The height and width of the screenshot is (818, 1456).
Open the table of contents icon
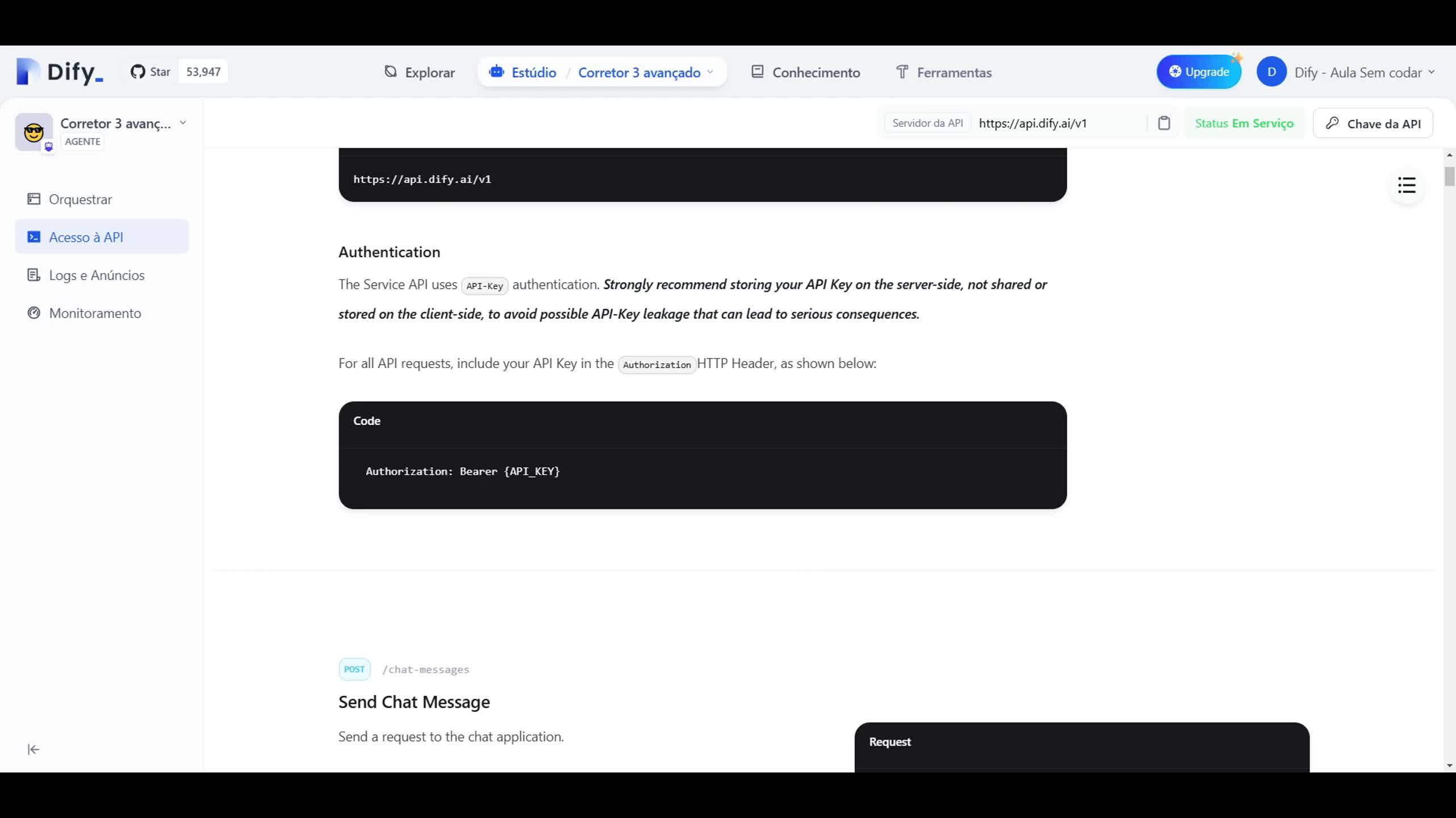(x=1407, y=186)
